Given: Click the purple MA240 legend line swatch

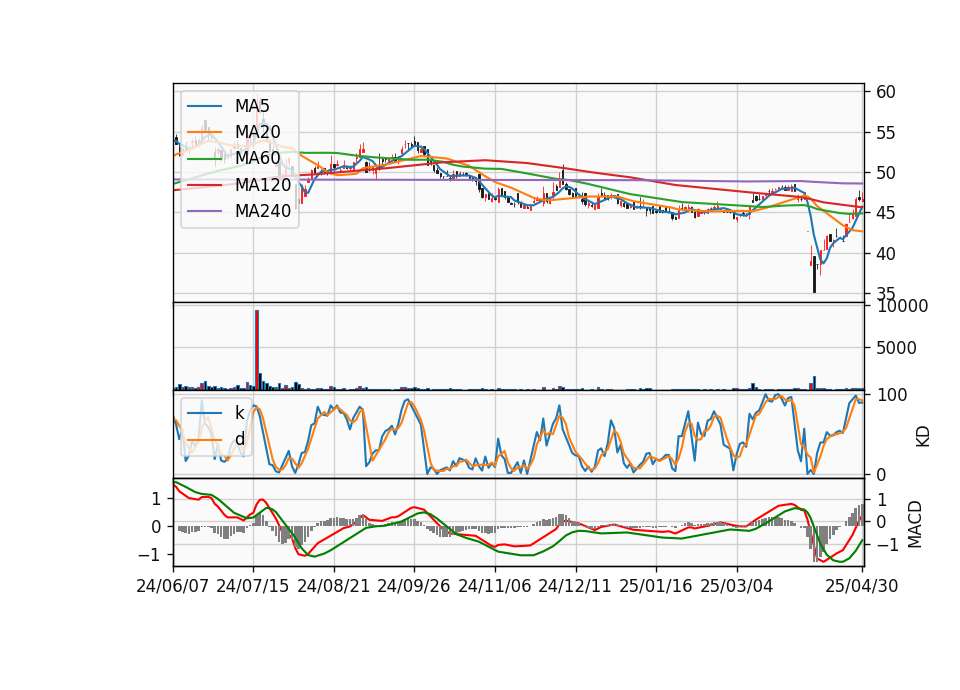Looking at the screenshot, I should pos(204,211).
